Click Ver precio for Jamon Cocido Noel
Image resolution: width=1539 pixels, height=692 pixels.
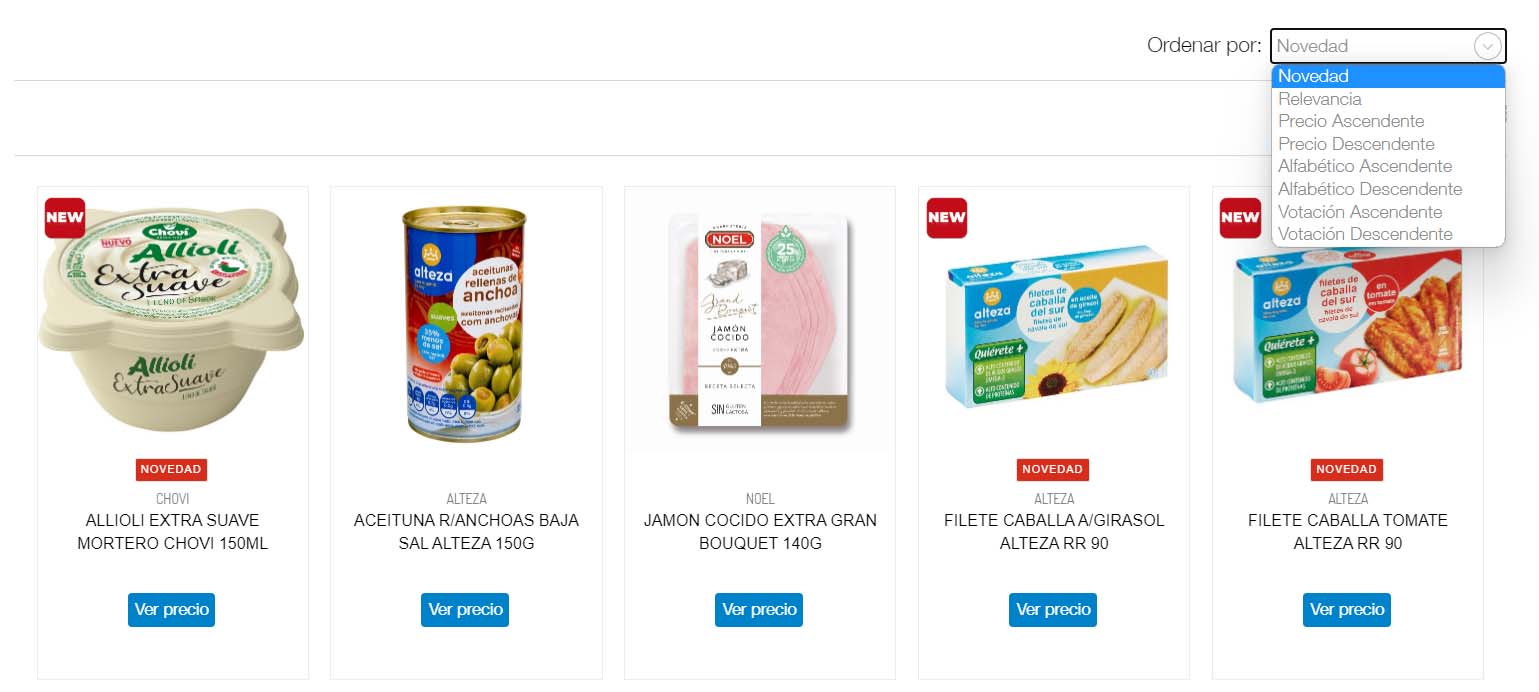[x=759, y=610]
